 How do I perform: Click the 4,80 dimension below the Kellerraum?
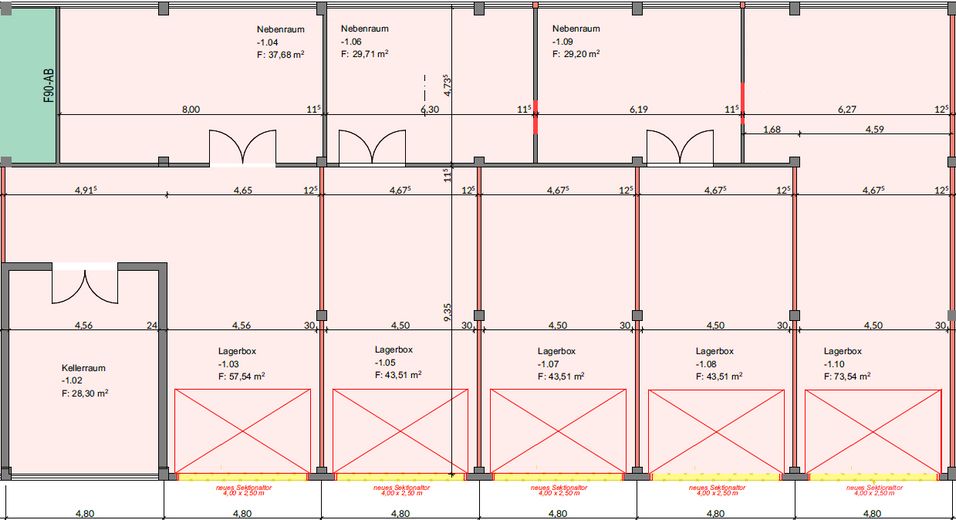pyautogui.click(x=85, y=514)
